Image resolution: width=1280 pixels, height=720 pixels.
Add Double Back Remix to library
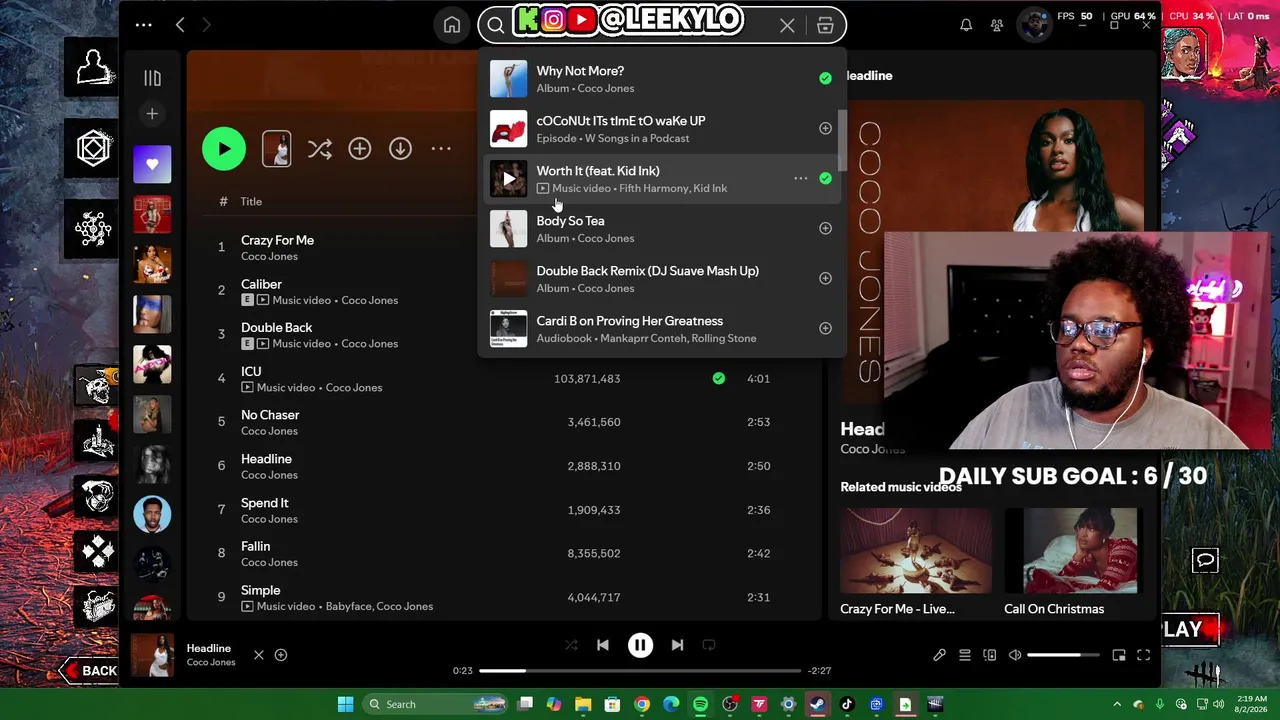[x=825, y=278]
